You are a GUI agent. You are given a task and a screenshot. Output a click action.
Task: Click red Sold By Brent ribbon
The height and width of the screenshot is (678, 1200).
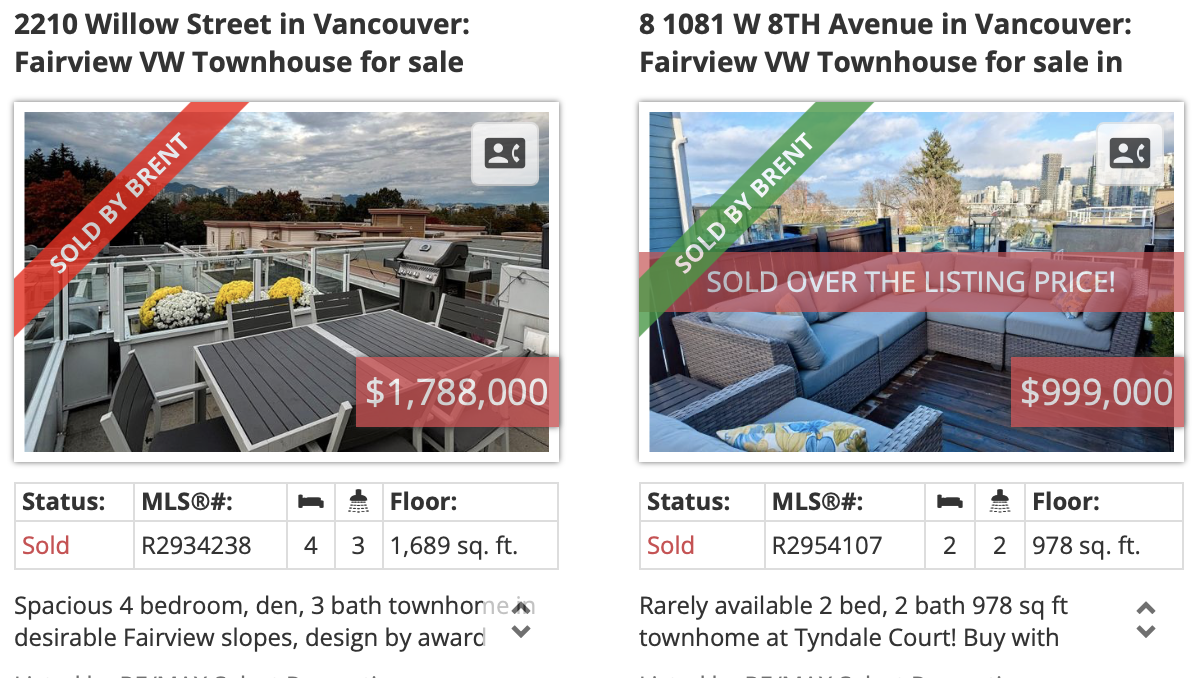click(x=122, y=207)
